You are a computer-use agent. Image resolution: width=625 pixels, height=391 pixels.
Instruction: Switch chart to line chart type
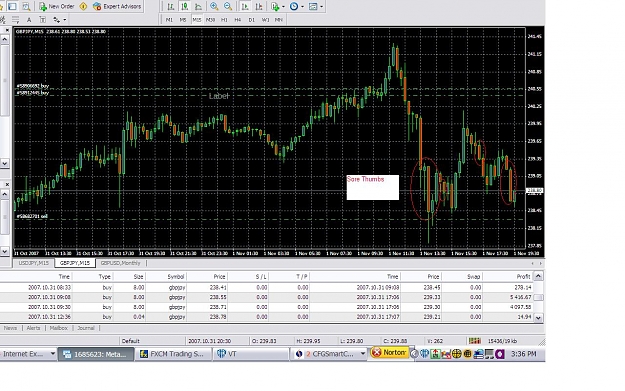(198, 6)
